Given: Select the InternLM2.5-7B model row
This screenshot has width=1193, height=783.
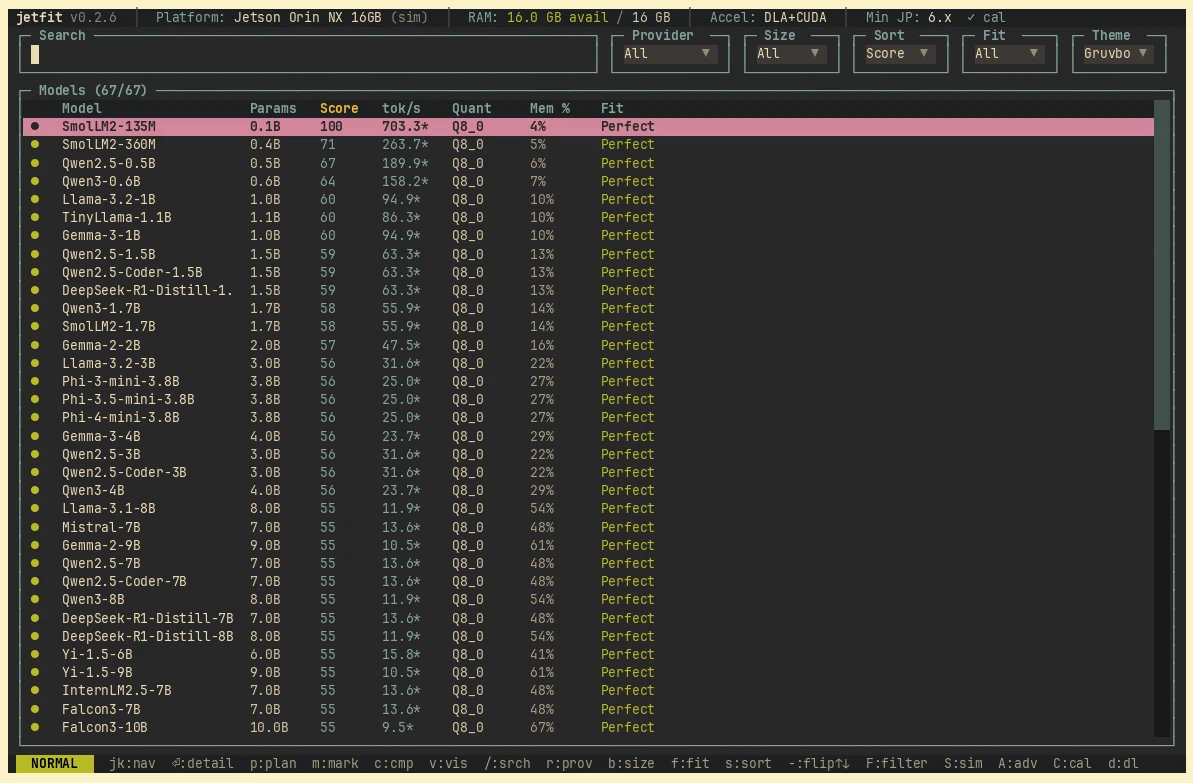Looking at the screenshot, I should (588, 690).
